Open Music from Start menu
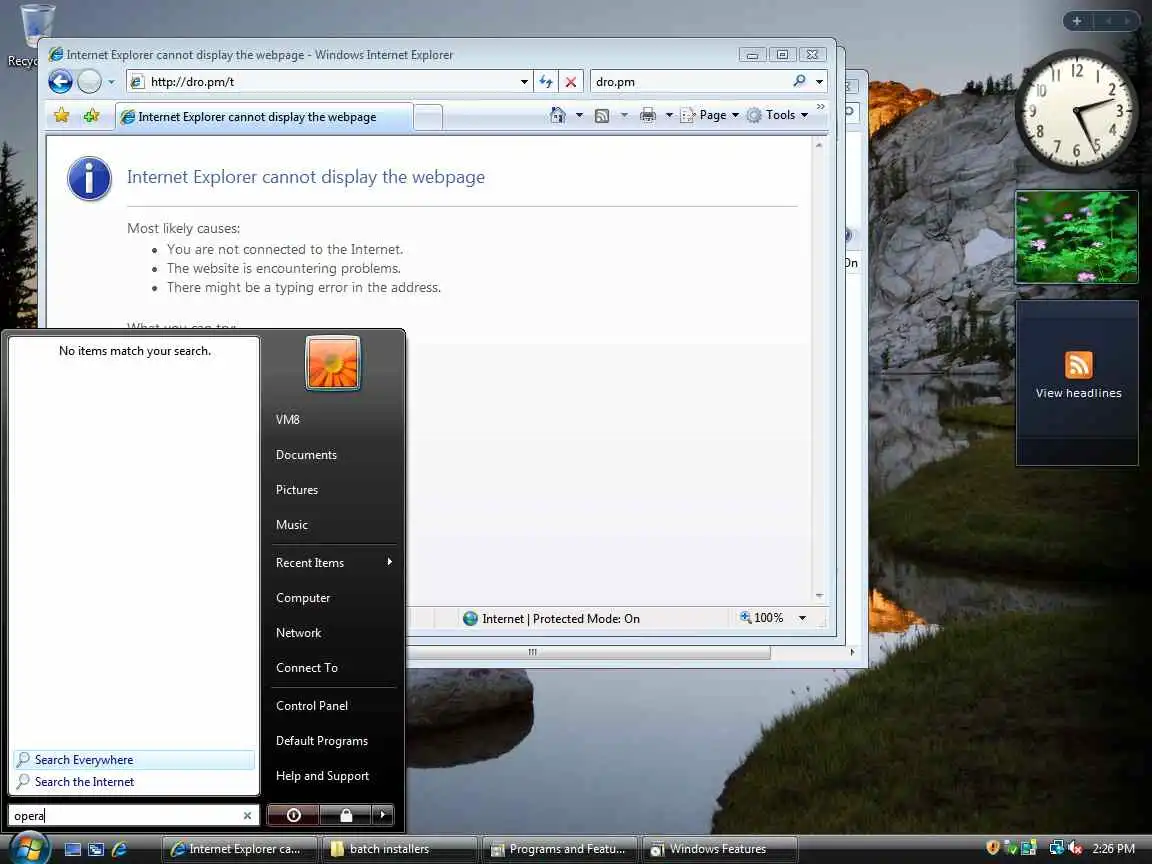This screenshot has height=864, width=1152. point(292,525)
